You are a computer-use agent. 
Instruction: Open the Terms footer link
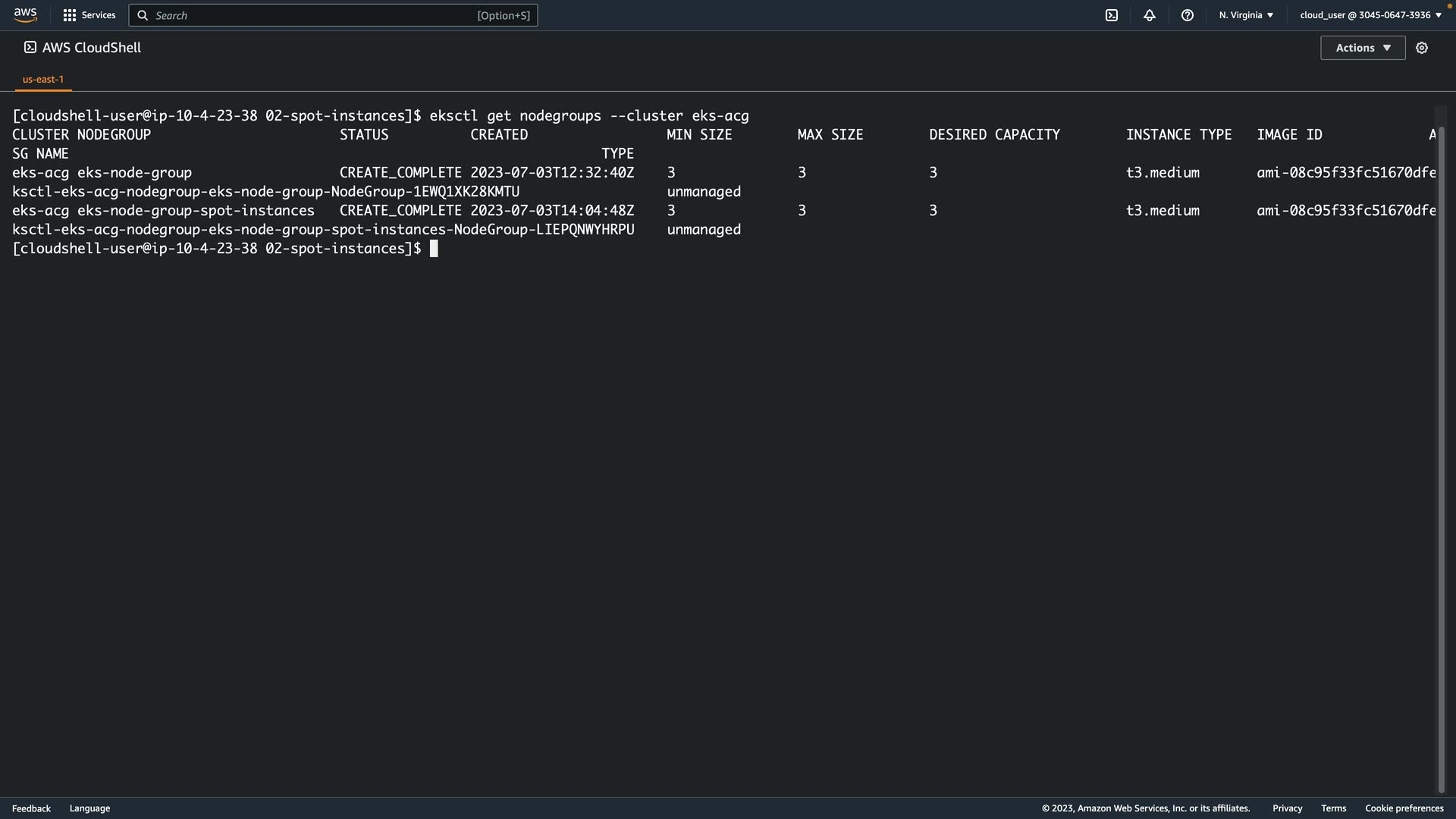pyautogui.click(x=1333, y=808)
